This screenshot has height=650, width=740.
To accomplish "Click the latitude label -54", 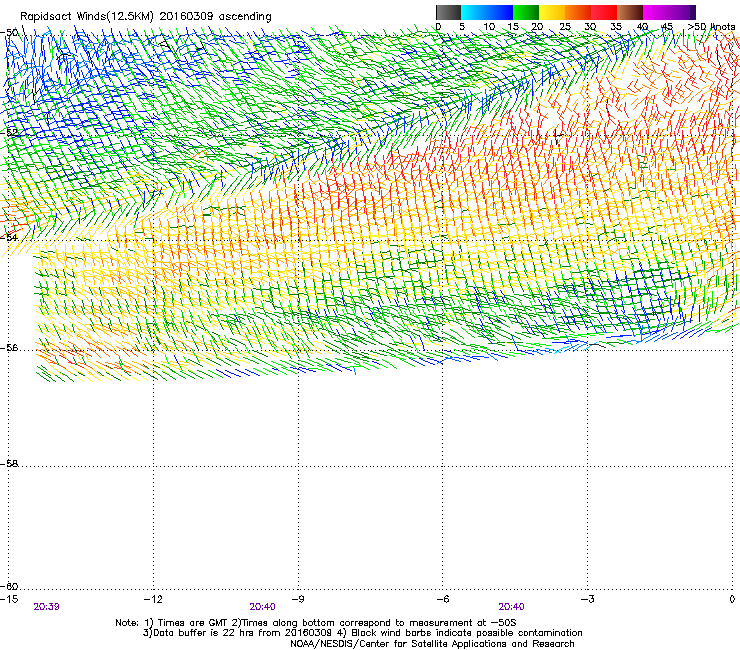I will [x=9, y=237].
